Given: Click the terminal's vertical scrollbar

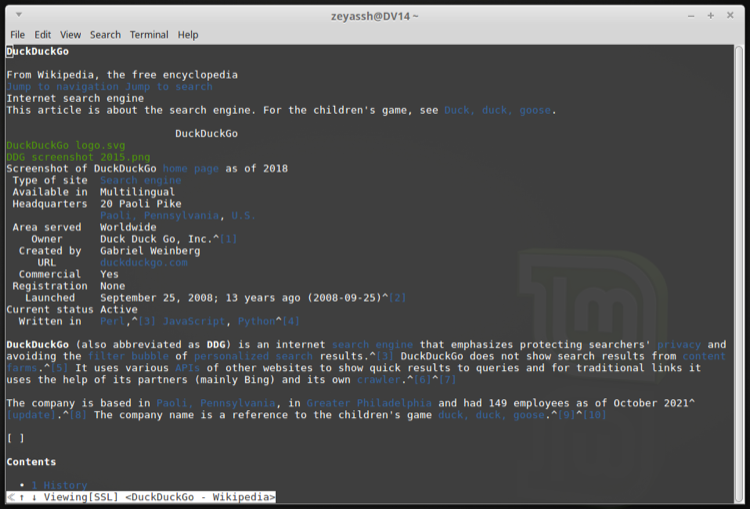Looking at the screenshot, I should 739,274.
